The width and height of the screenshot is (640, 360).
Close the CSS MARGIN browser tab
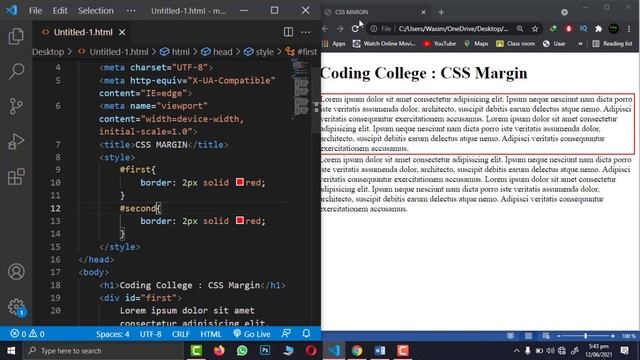(423, 12)
